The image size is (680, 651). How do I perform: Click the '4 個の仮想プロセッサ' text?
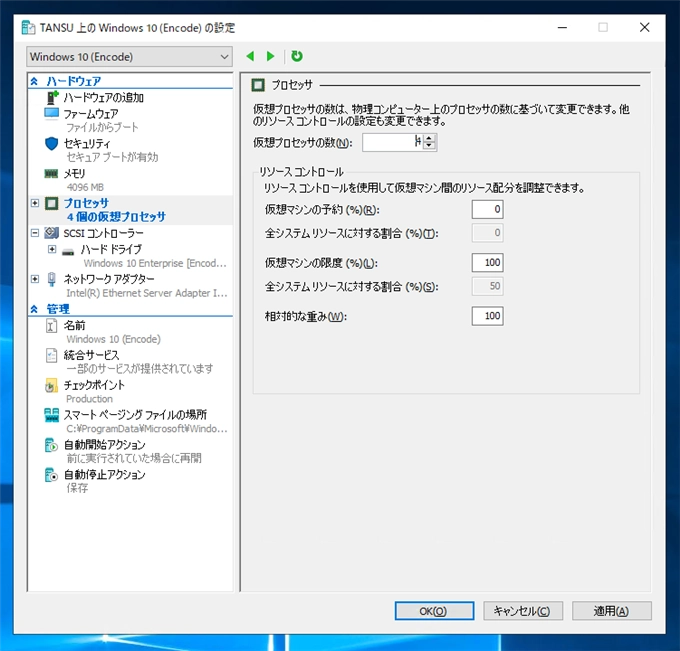coord(116,217)
